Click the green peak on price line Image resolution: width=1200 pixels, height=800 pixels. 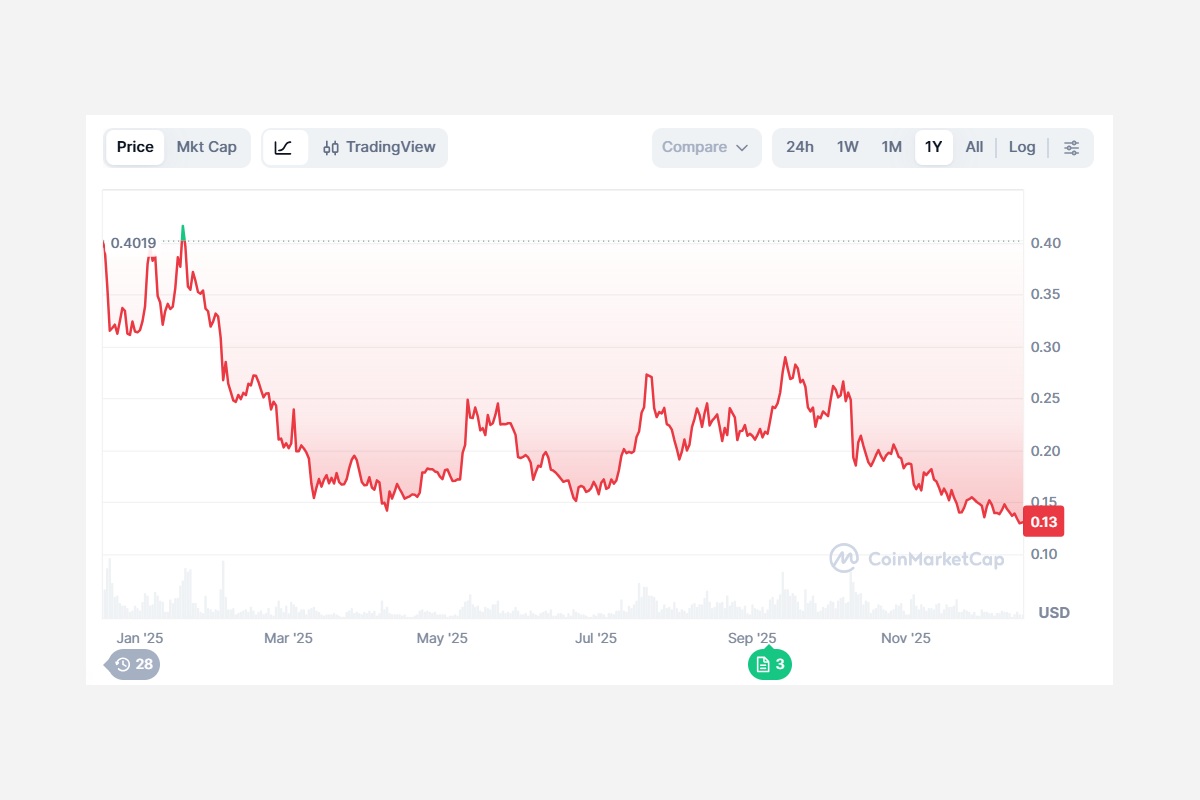click(x=183, y=232)
